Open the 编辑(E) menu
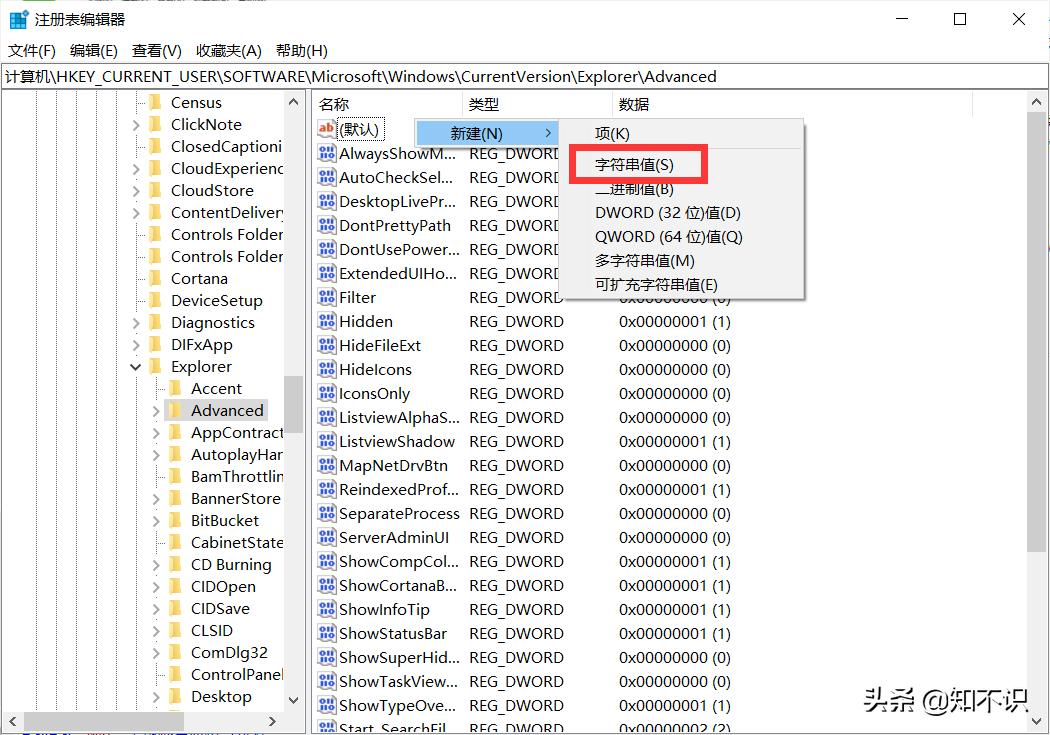 click(x=94, y=51)
